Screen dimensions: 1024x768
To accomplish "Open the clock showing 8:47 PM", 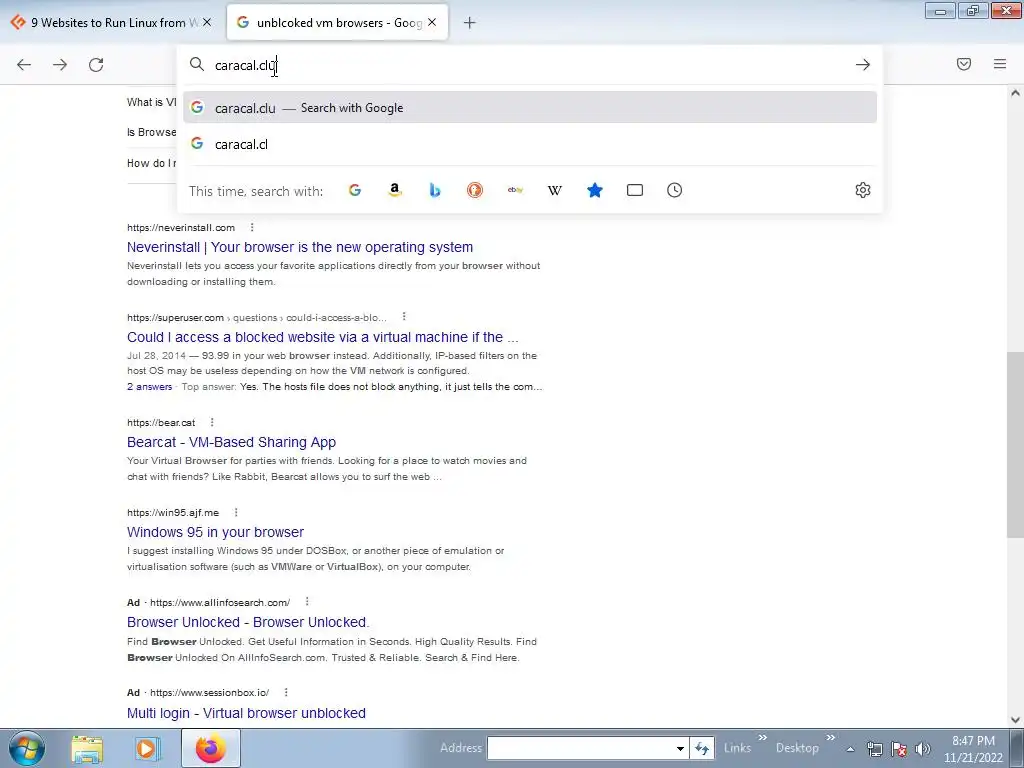I will pyautogui.click(x=973, y=749).
